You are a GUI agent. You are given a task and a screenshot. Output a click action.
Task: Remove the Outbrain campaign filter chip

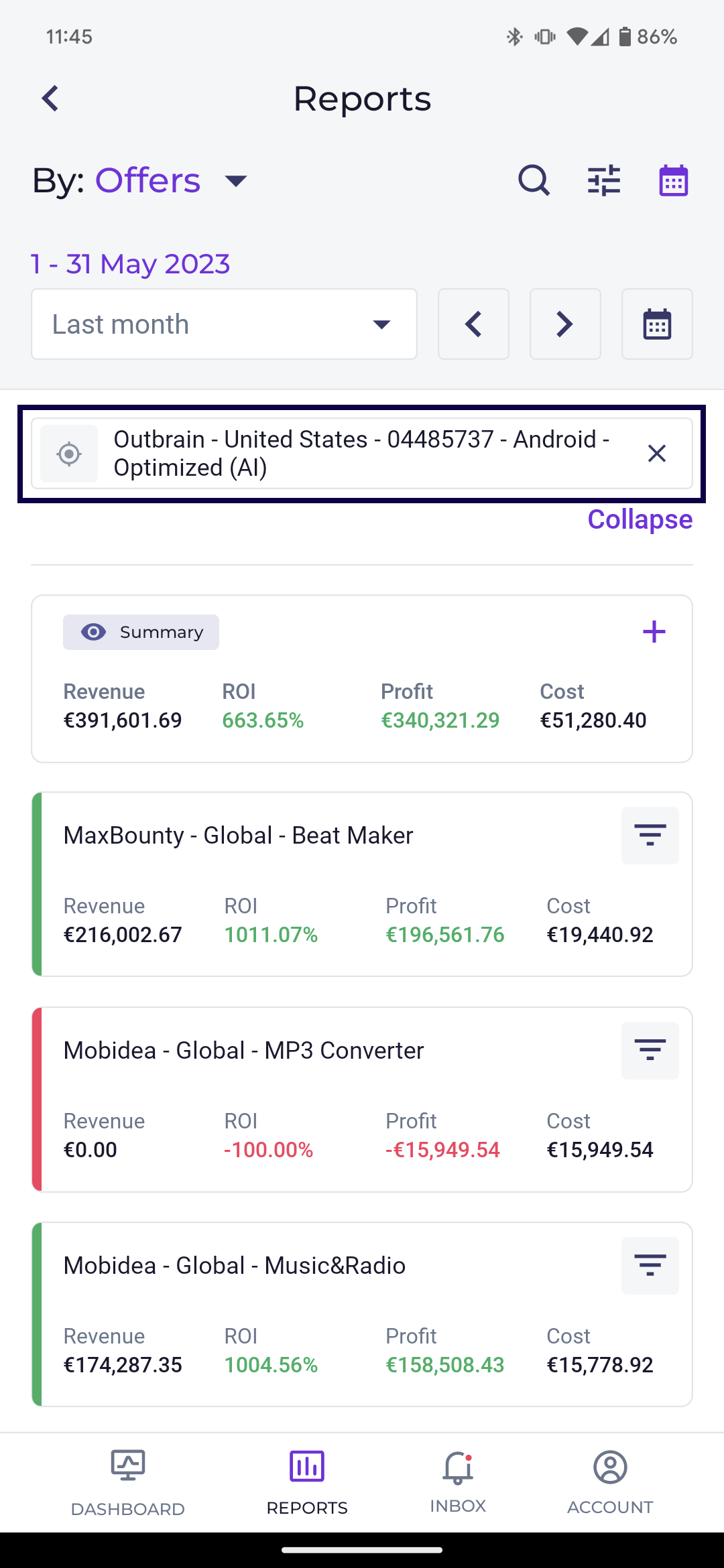(x=657, y=454)
